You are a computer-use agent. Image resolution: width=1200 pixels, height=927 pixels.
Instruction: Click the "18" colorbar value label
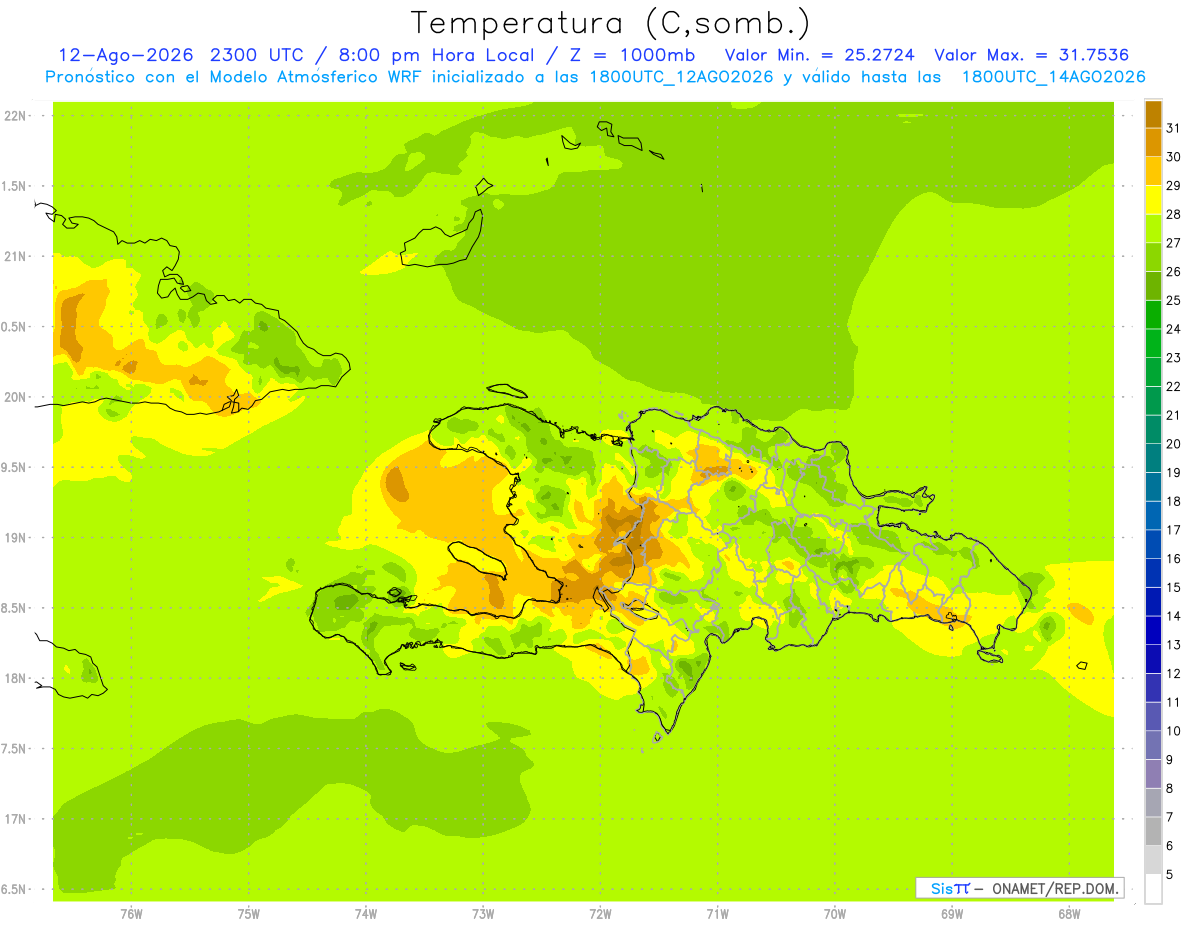point(1173,501)
